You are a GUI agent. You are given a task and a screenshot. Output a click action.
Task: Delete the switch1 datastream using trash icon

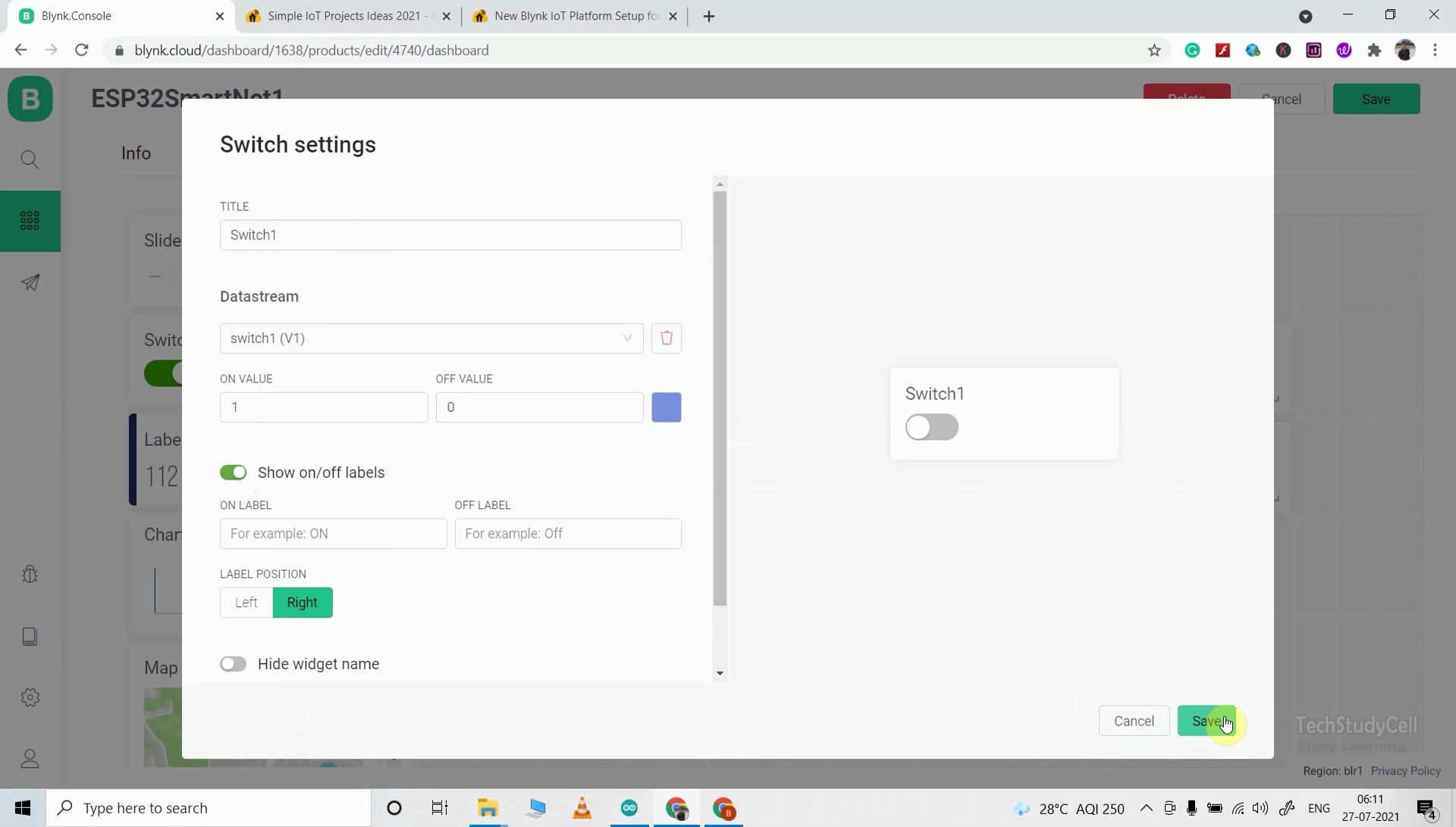coord(667,338)
